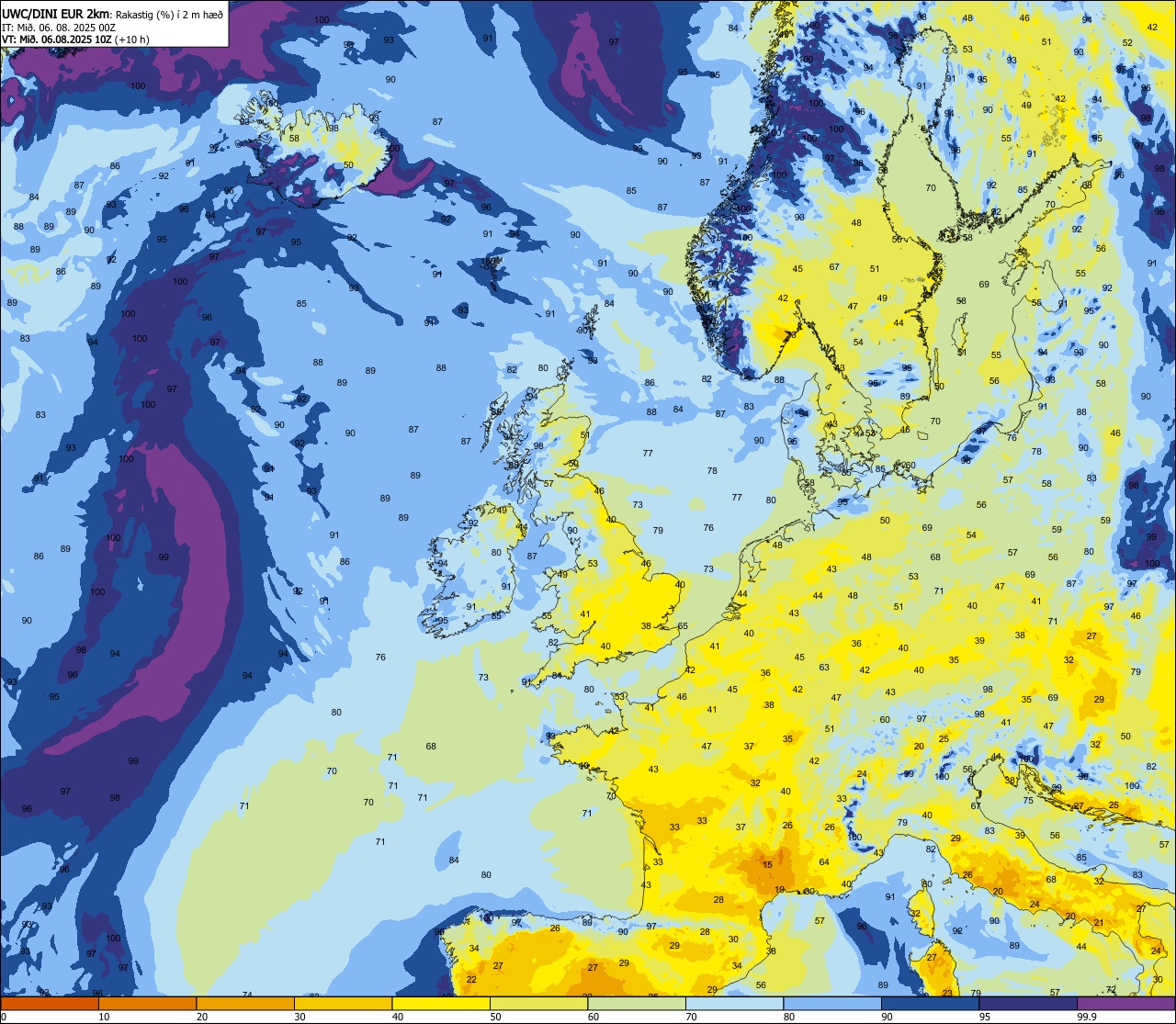Click the legend tick label '60'

pyautogui.click(x=594, y=1017)
